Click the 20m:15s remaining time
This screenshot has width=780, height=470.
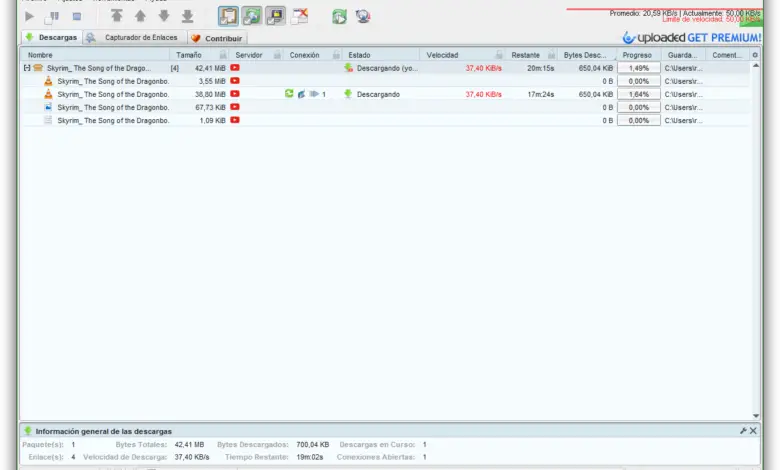coord(541,68)
